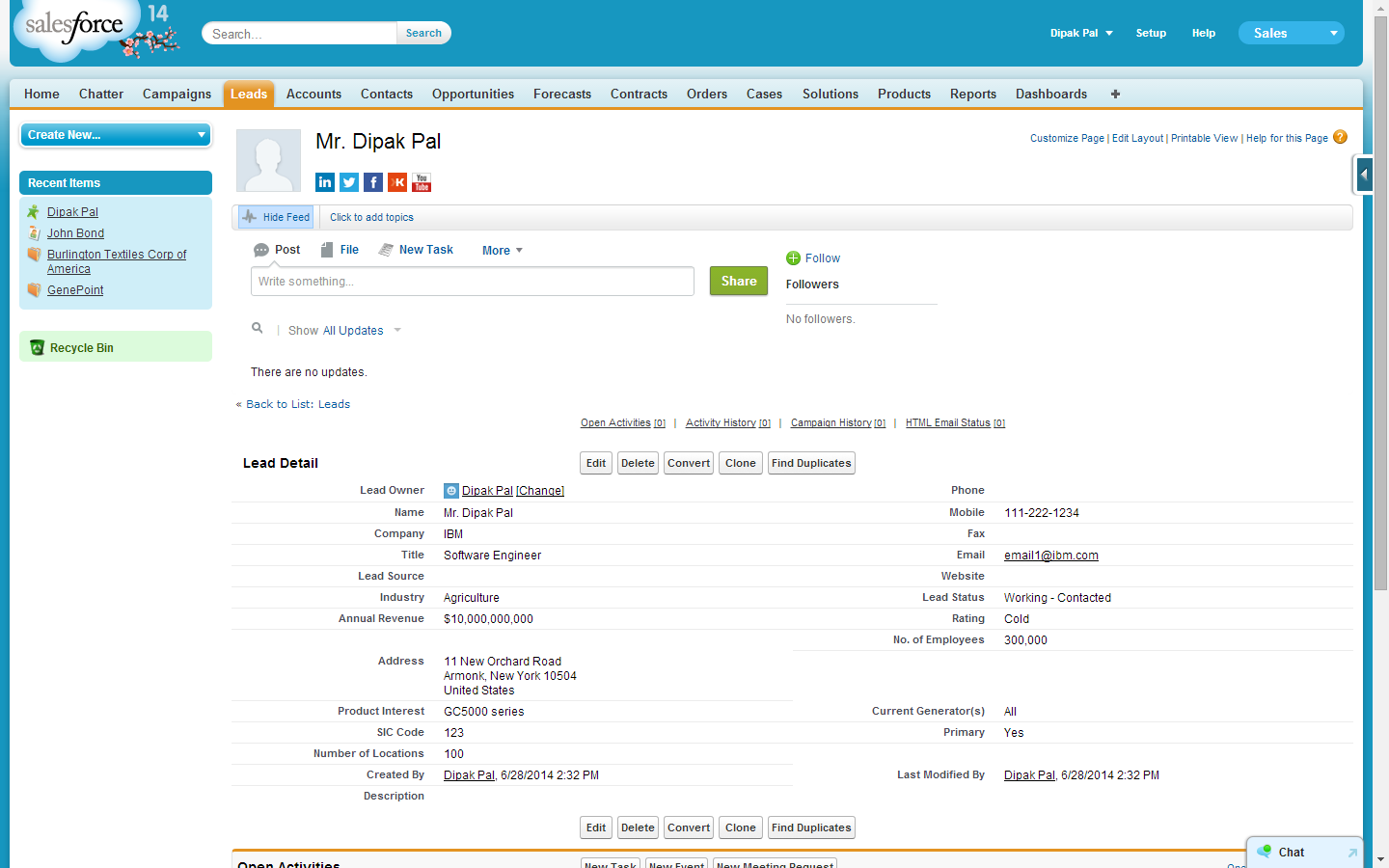
Task: Open the LinkedIn social icon
Action: pyautogui.click(x=325, y=182)
